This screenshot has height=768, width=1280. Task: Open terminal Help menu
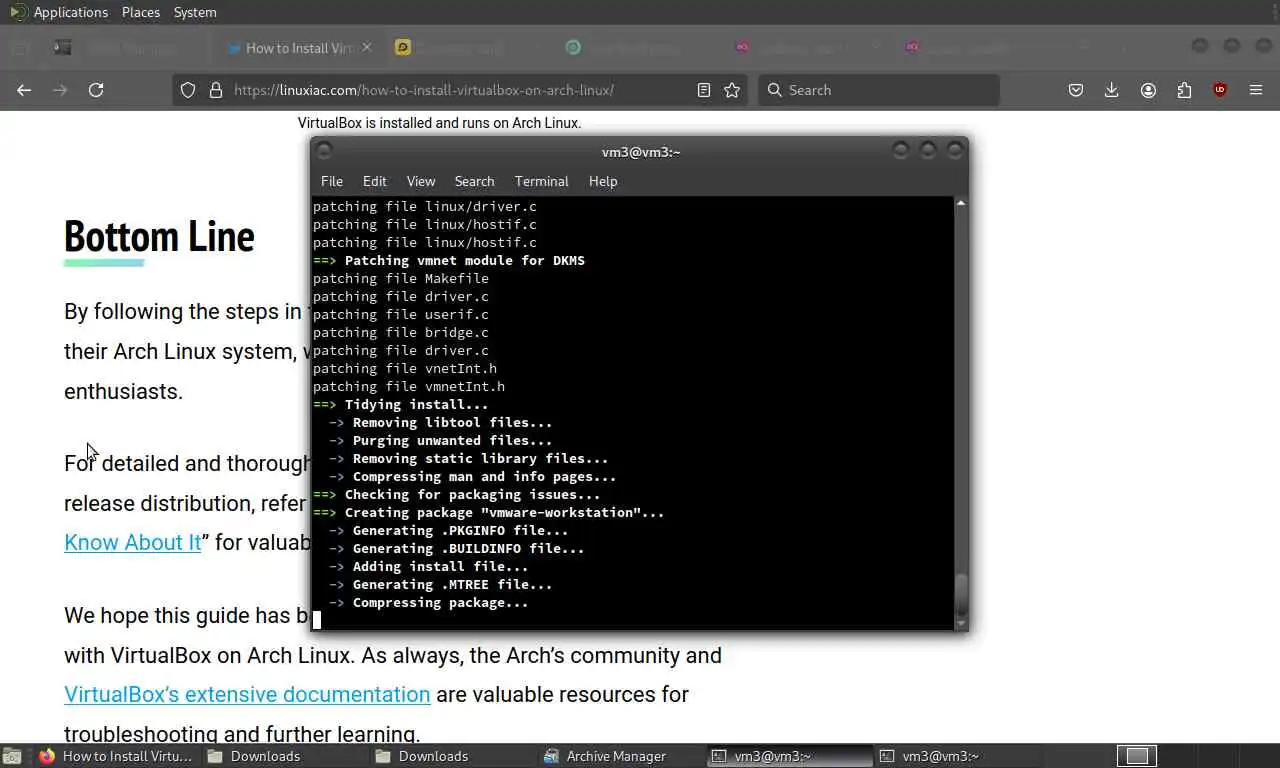pos(603,181)
